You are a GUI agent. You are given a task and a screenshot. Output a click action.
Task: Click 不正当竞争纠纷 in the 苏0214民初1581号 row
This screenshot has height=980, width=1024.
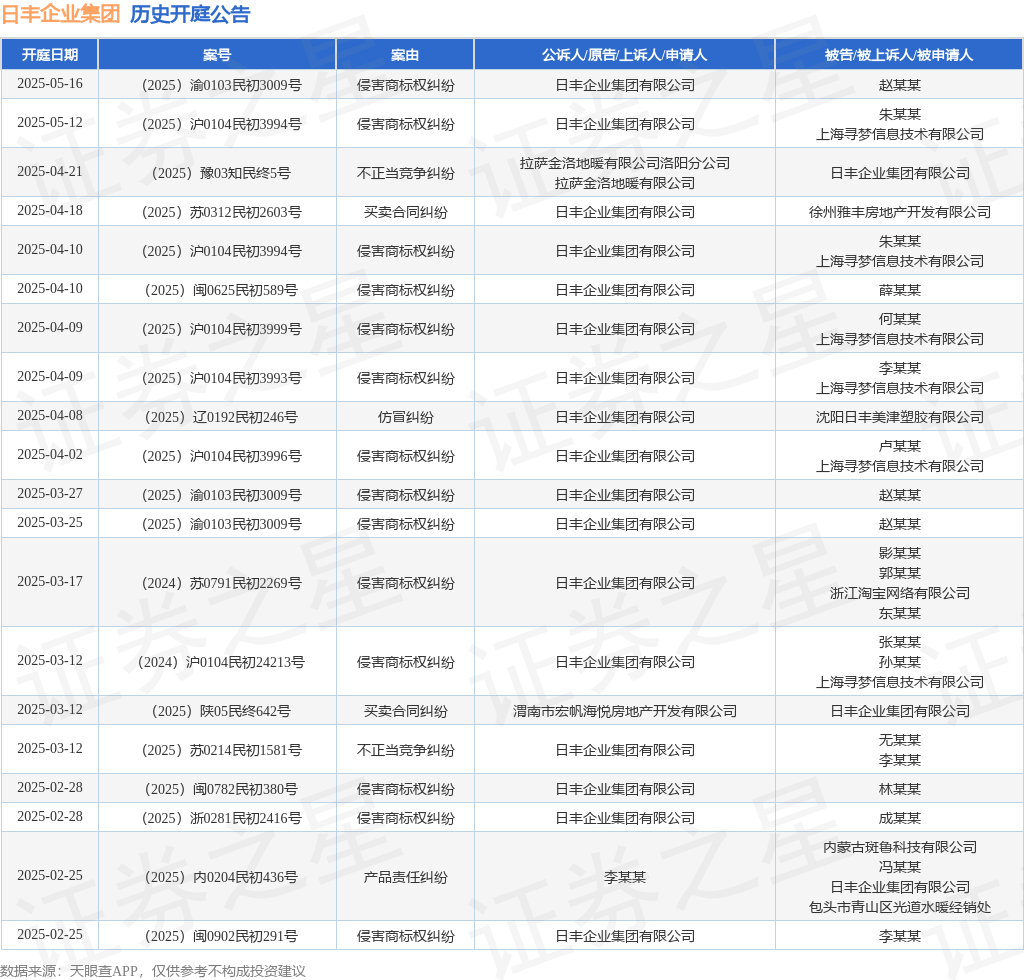click(405, 750)
